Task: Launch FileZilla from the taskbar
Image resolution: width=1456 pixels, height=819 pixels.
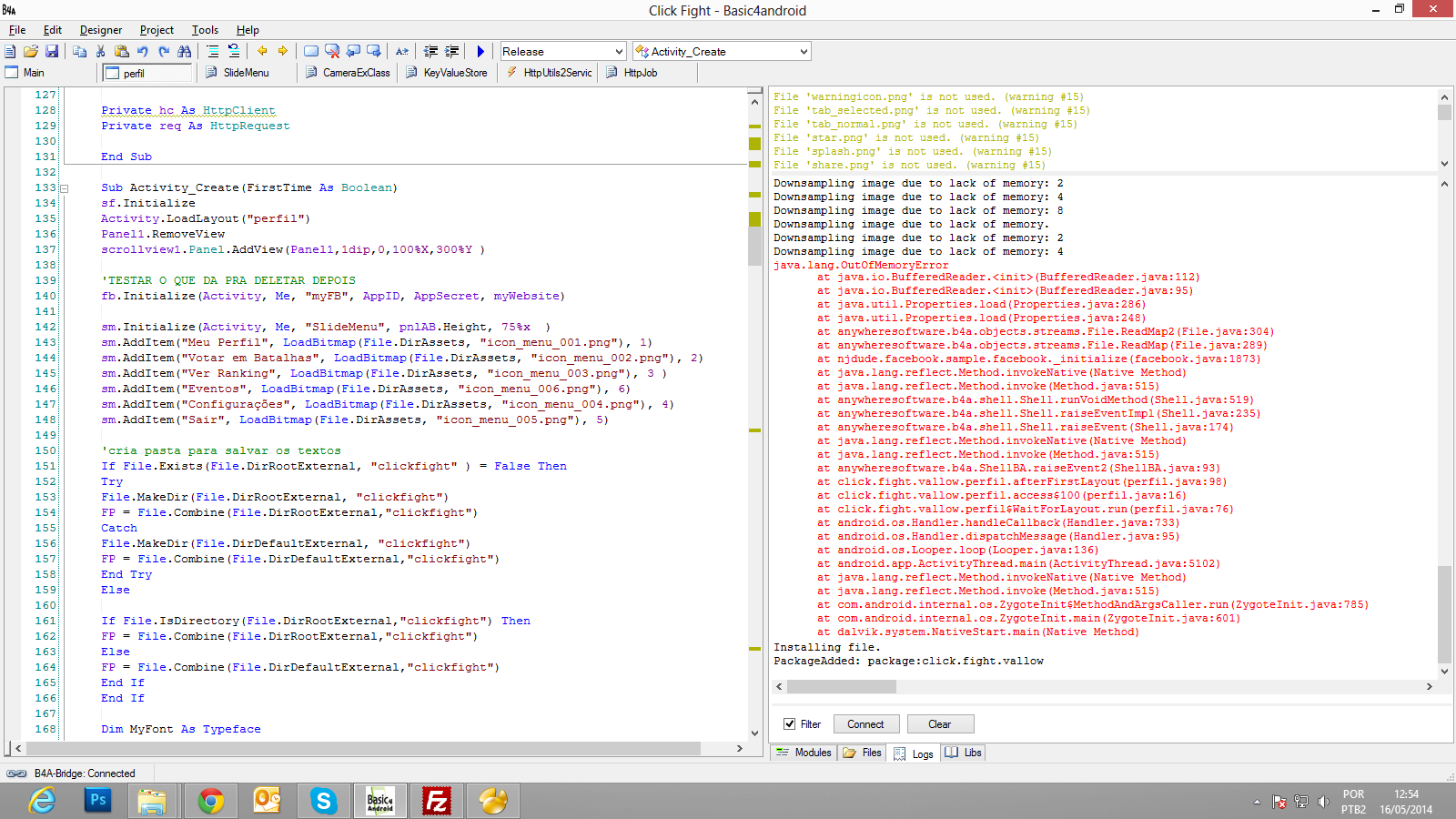Action: tap(437, 801)
